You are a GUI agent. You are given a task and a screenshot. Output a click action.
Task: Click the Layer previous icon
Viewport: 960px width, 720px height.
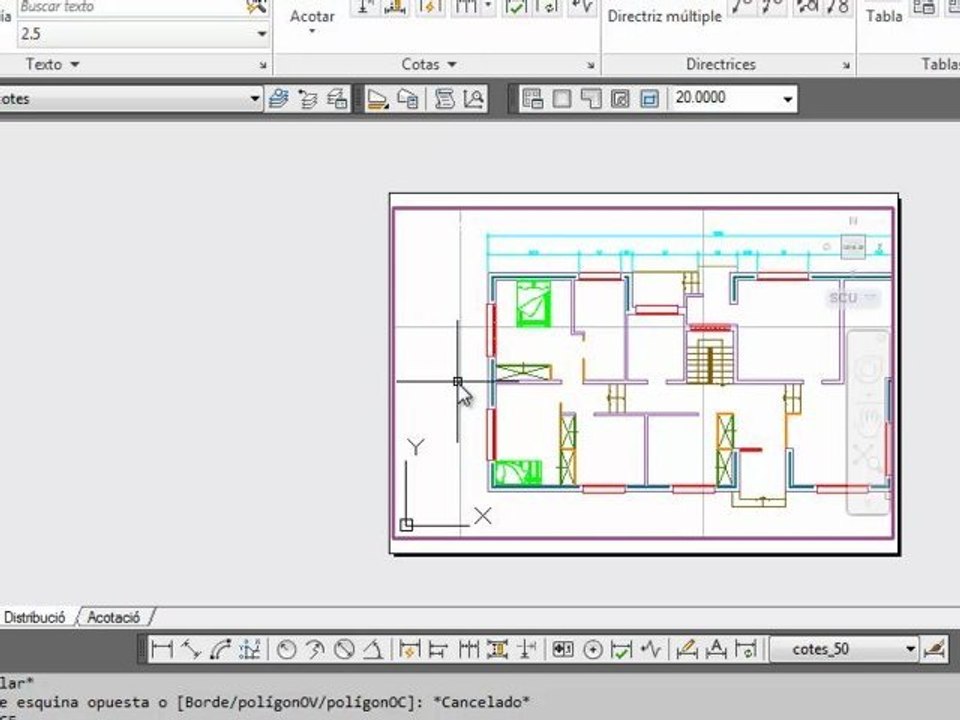point(308,99)
